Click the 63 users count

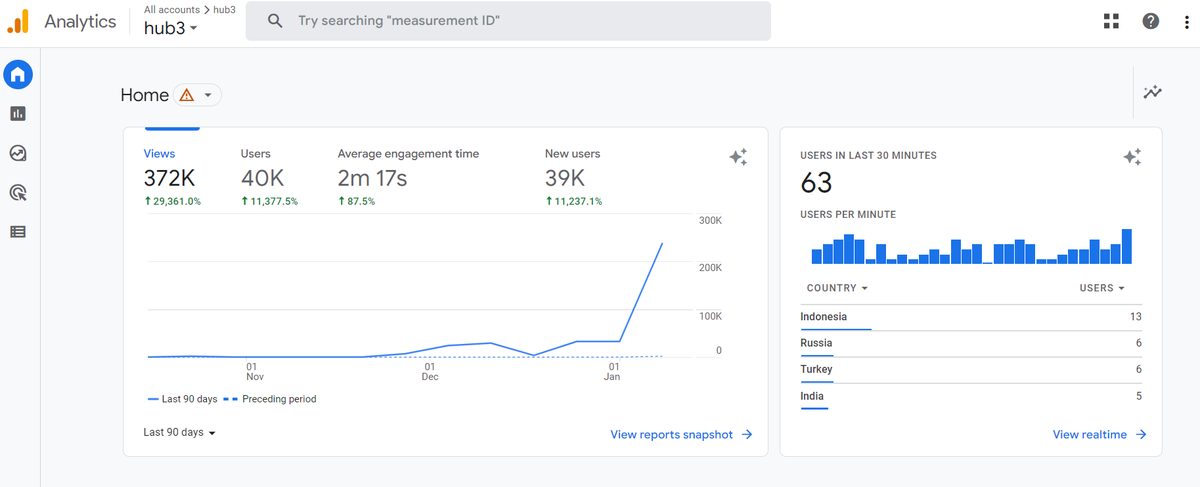[816, 183]
